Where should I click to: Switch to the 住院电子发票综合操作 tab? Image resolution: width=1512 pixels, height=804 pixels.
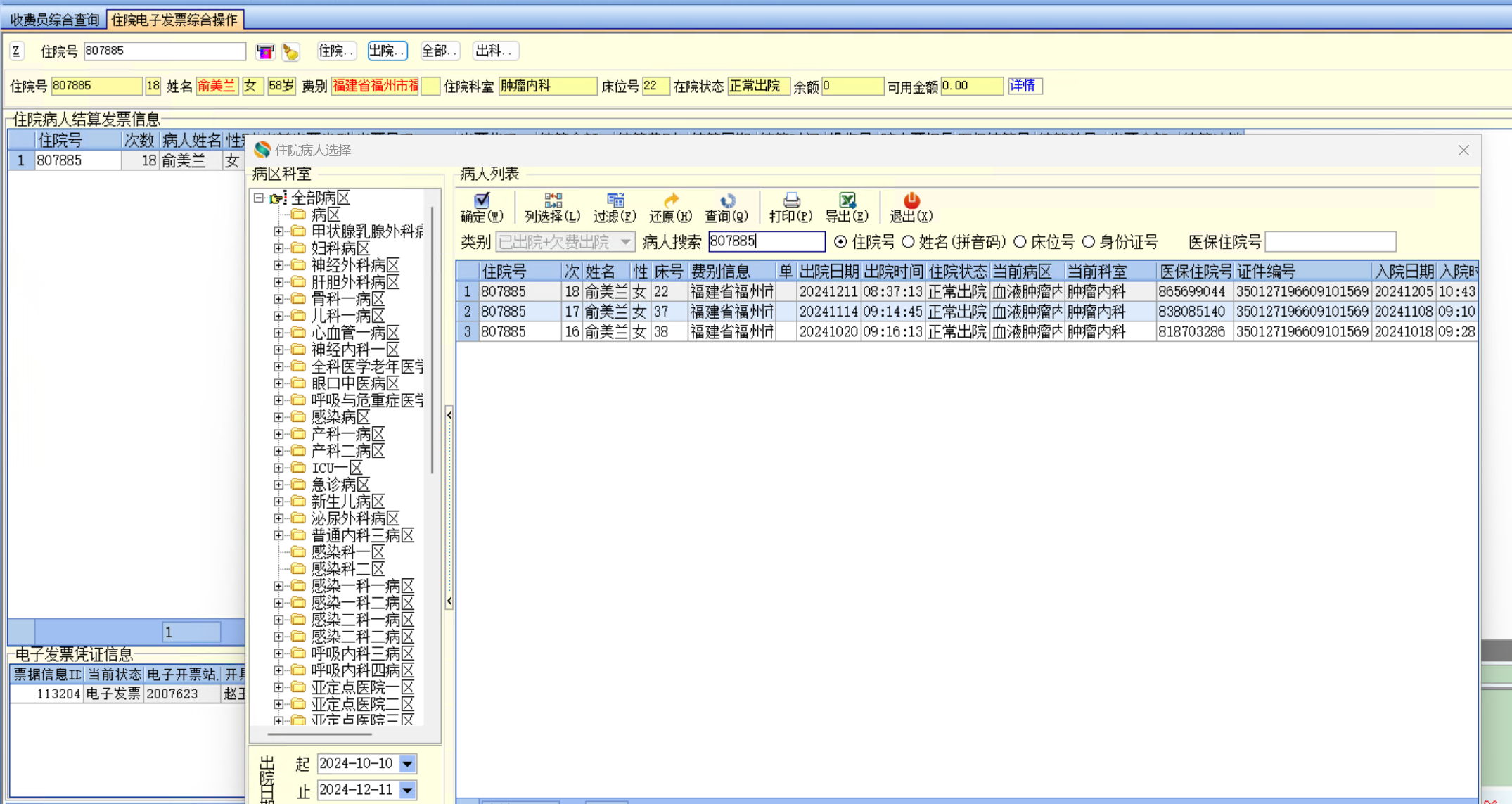[x=174, y=20]
